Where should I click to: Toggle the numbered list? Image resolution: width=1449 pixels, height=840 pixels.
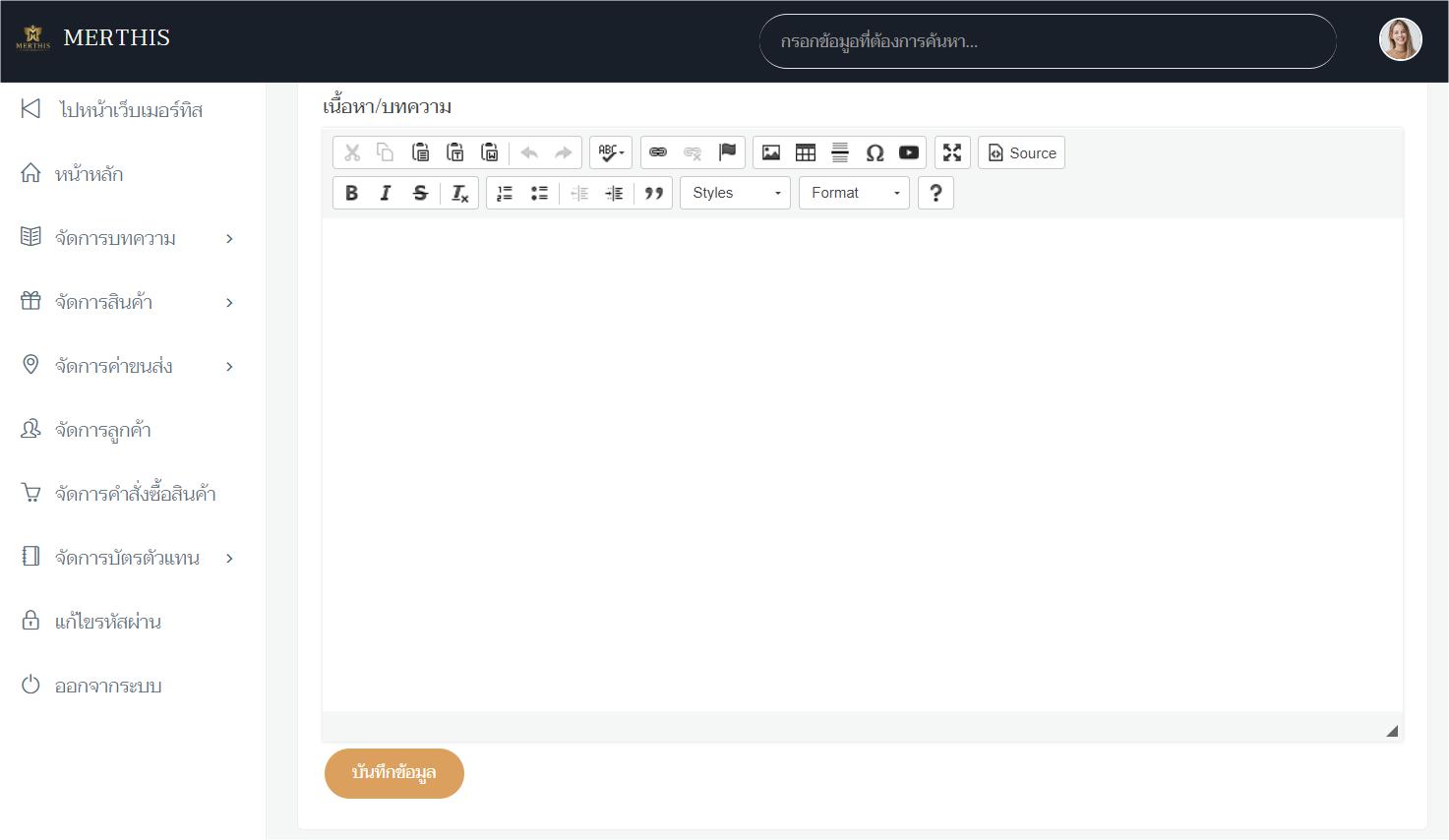(x=505, y=193)
